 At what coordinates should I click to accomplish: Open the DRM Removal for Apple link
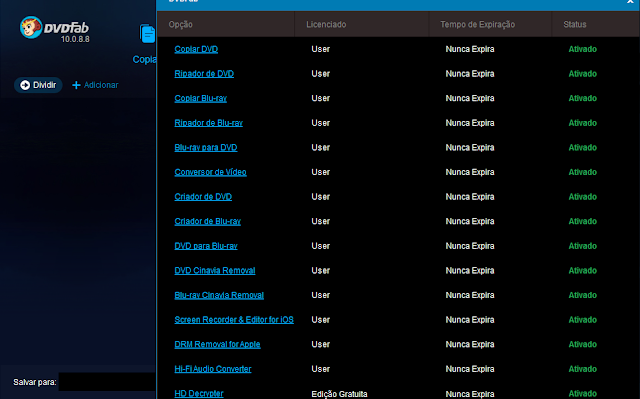click(217, 344)
